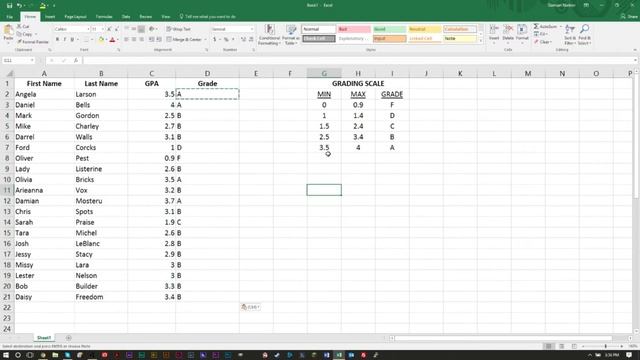This screenshot has width=640, height=360.
Task: Insert cells from Cells group
Action: point(494,34)
